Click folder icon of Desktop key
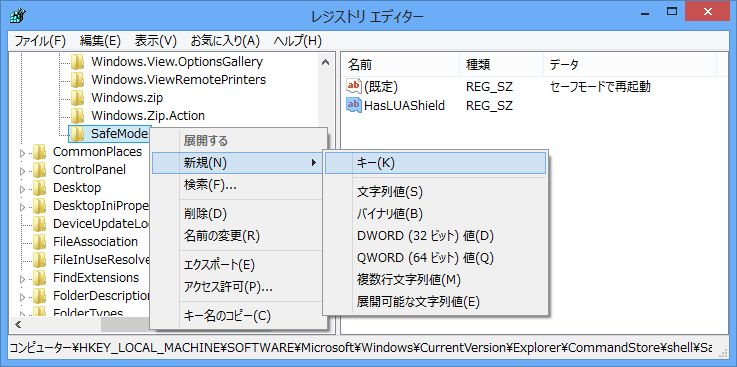This screenshot has width=737, height=367. pos(39,188)
